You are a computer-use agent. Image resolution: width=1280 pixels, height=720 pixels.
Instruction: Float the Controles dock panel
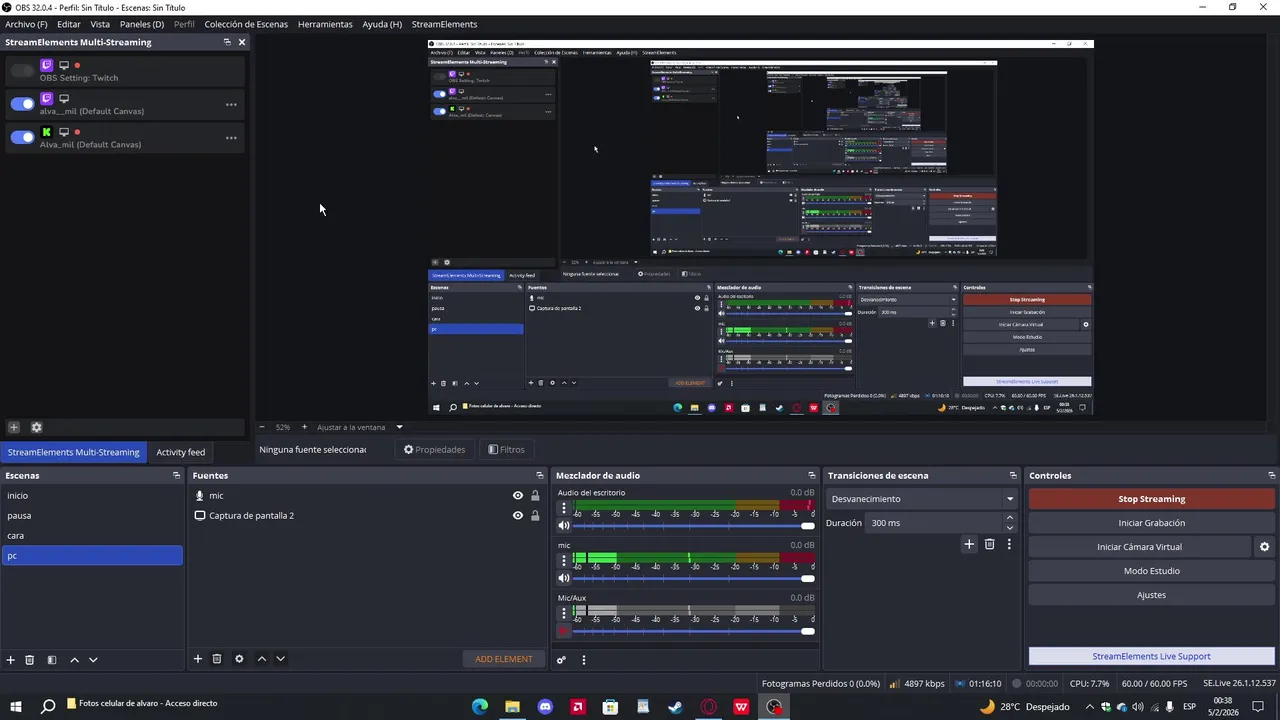point(1271,476)
